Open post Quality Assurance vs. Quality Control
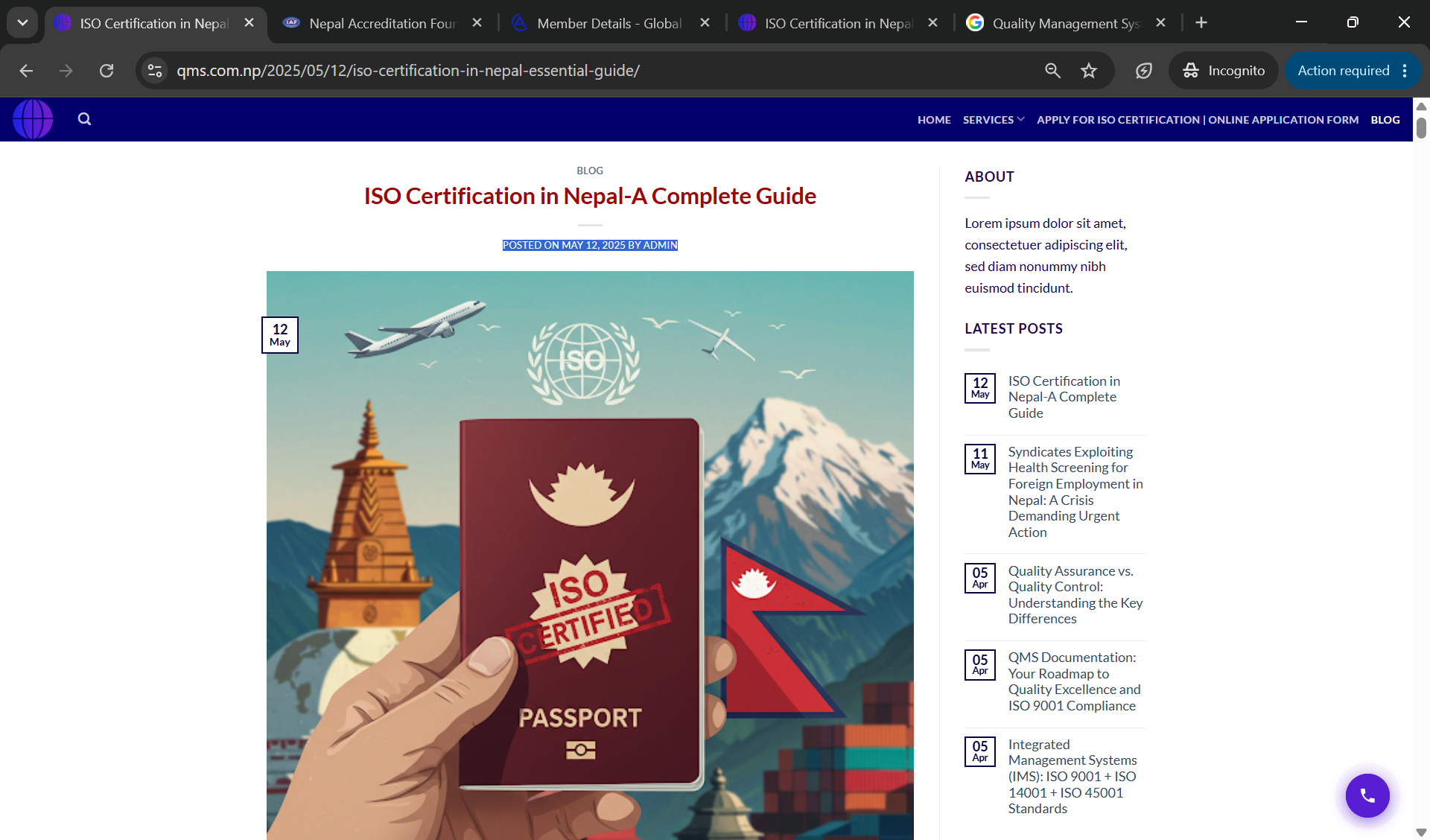The width and height of the screenshot is (1430, 840). pyautogui.click(x=1075, y=595)
